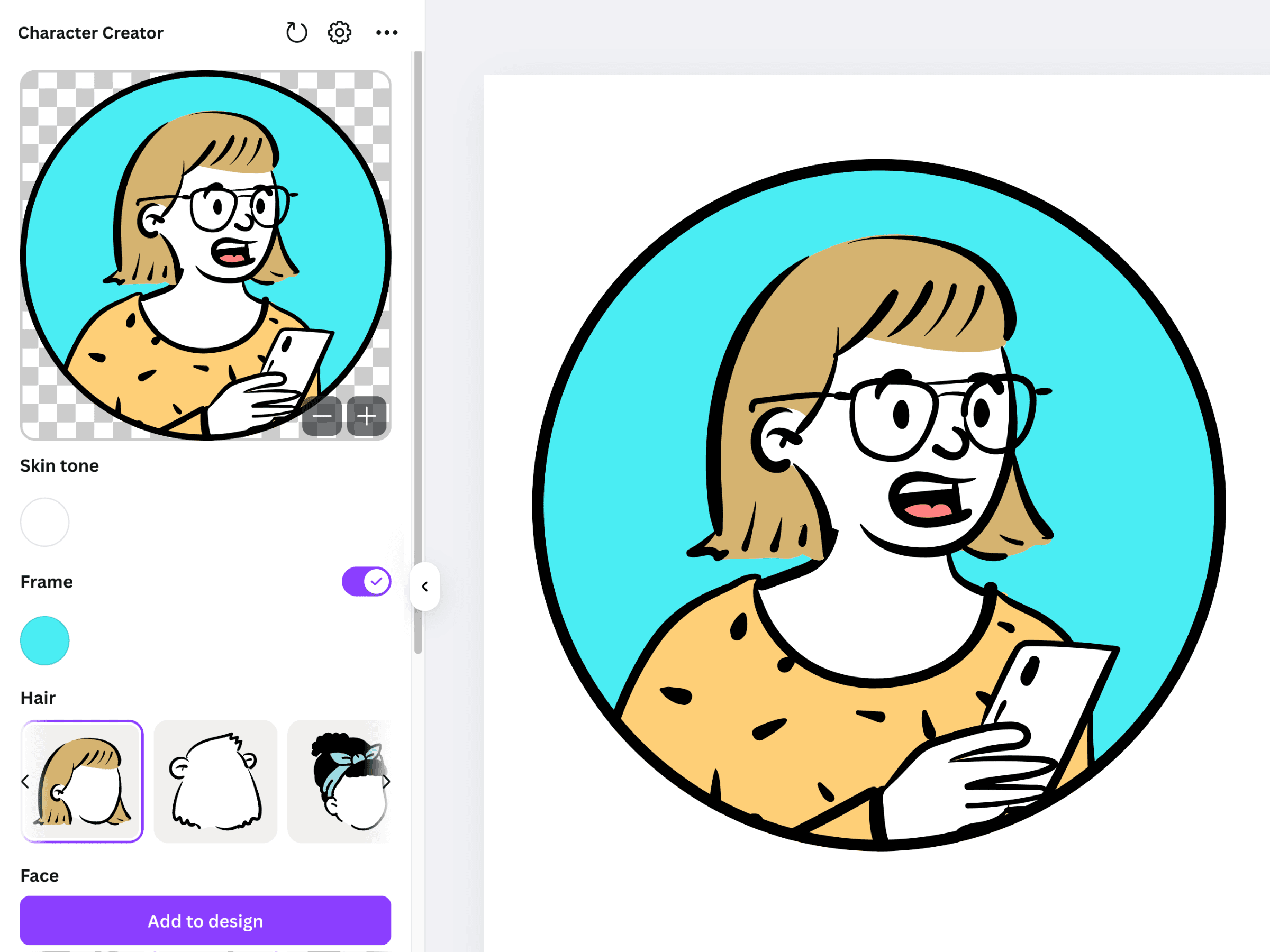Click the Hair section label

click(38, 698)
